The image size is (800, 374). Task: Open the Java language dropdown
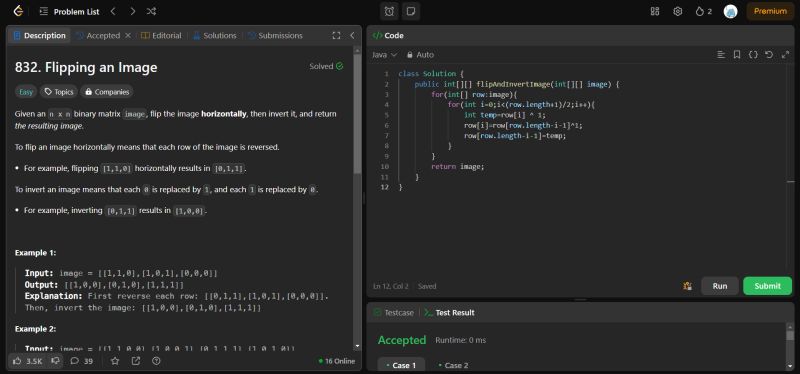385,55
